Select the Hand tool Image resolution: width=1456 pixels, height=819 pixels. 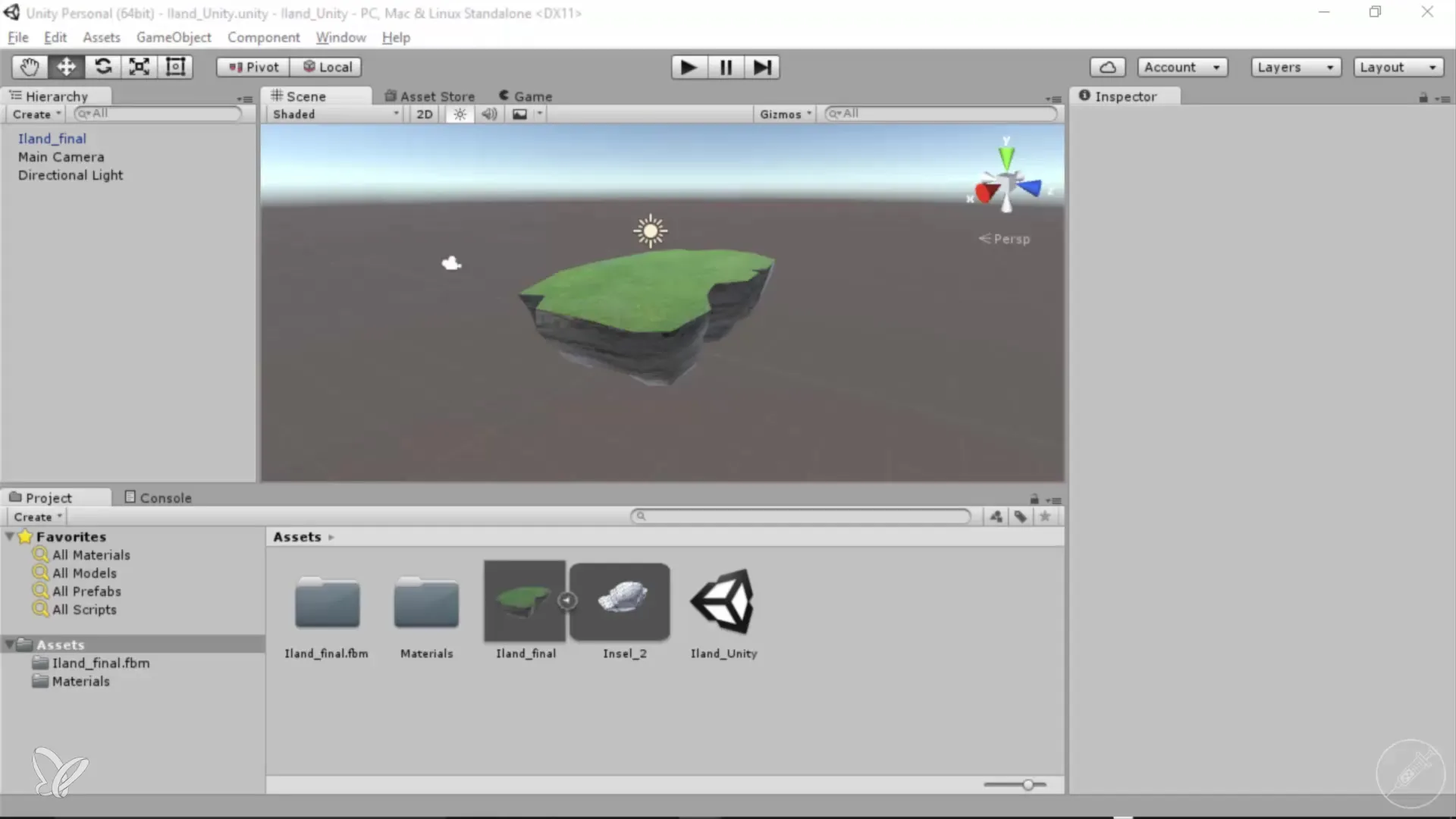30,67
